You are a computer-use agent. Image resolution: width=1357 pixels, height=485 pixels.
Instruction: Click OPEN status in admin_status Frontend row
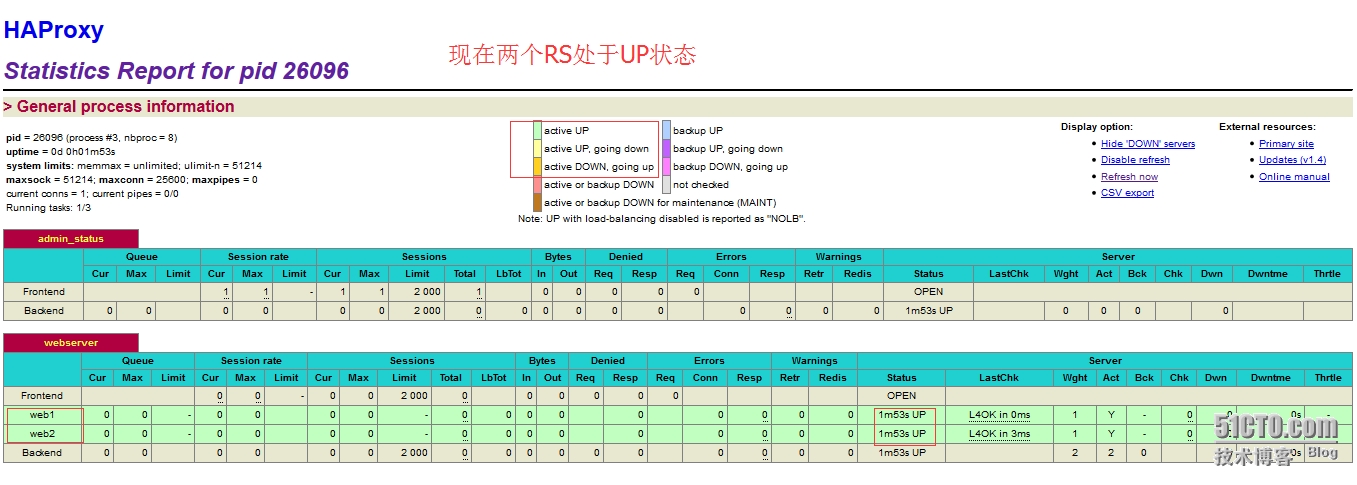[x=928, y=292]
